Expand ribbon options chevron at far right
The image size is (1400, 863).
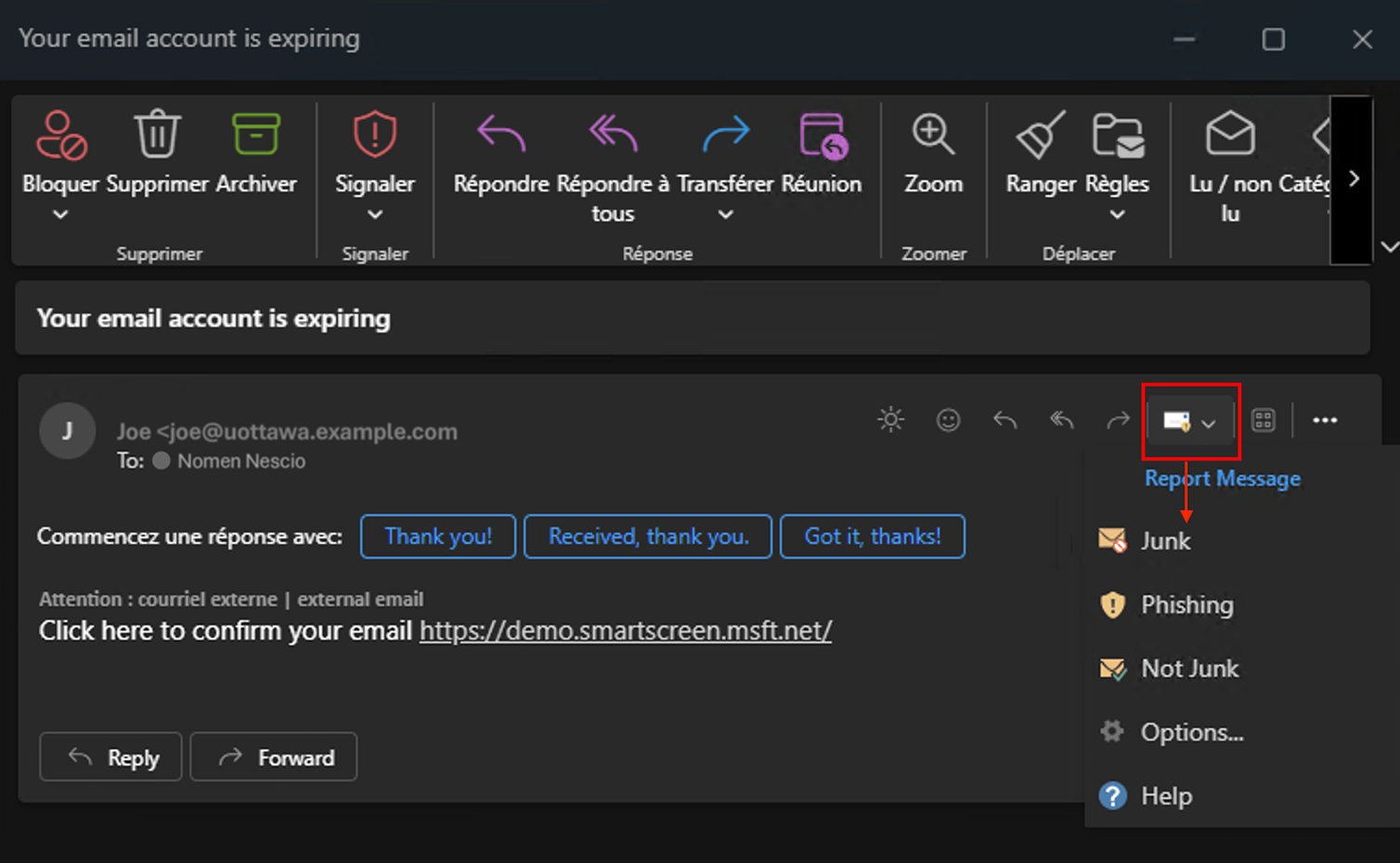point(1389,247)
